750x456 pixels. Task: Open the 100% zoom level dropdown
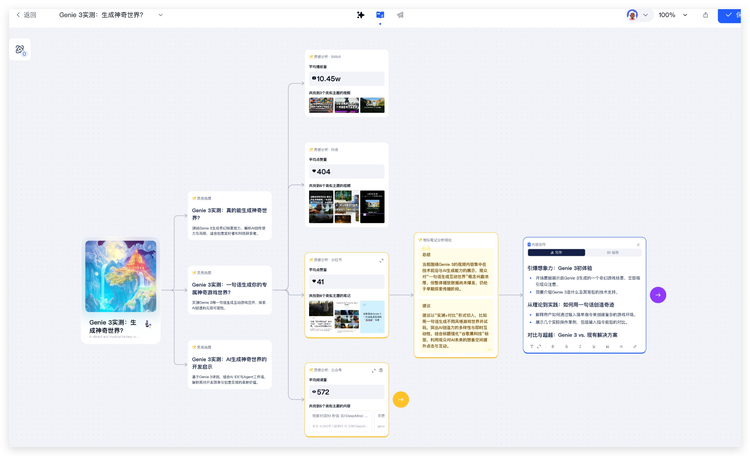point(673,15)
